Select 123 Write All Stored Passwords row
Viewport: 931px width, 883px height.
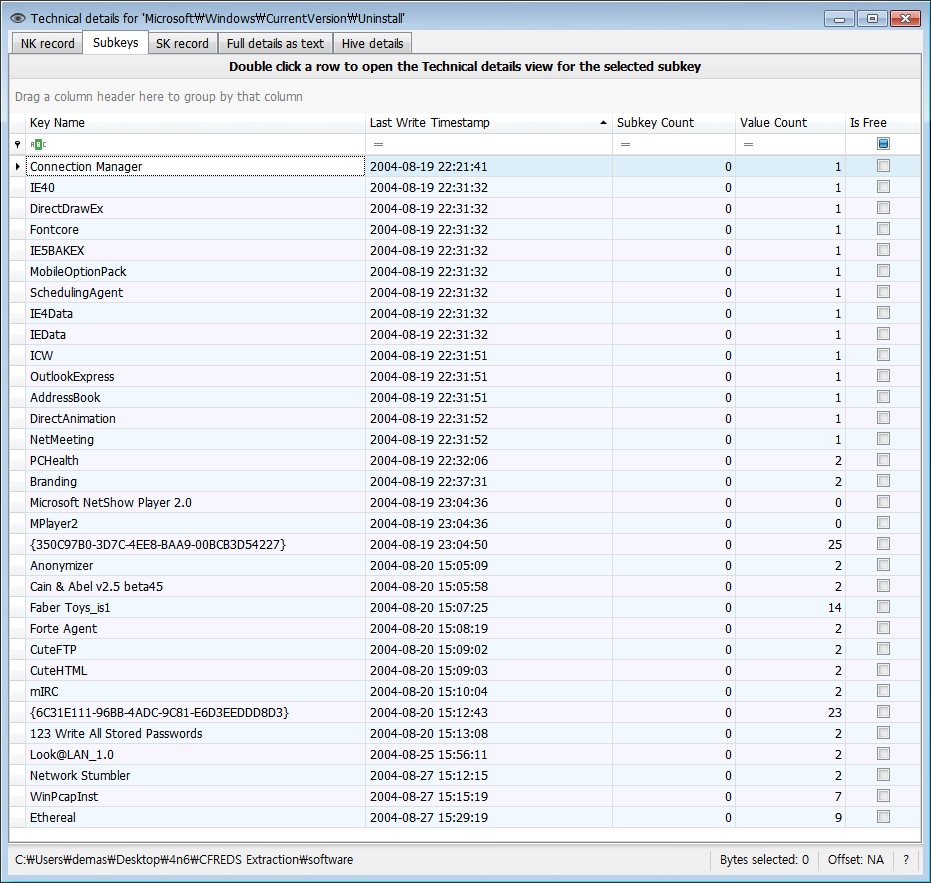pyautogui.click(x=465, y=733)
